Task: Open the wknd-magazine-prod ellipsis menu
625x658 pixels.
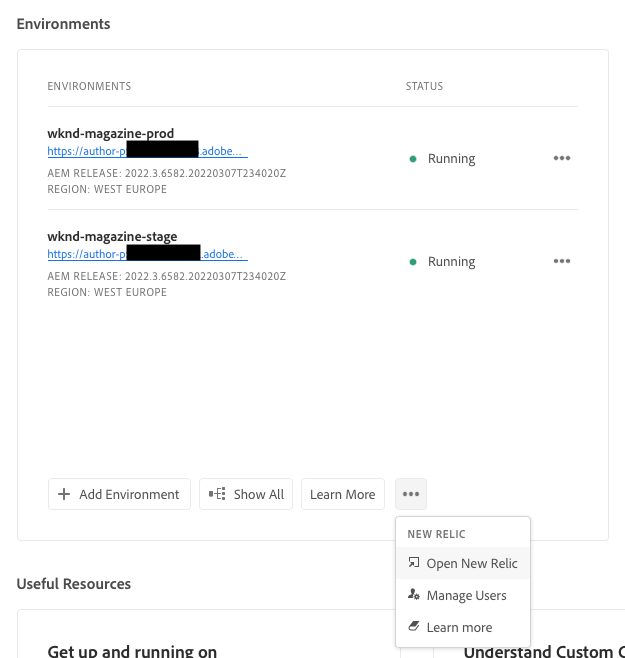Action: [x=562, y=158]
